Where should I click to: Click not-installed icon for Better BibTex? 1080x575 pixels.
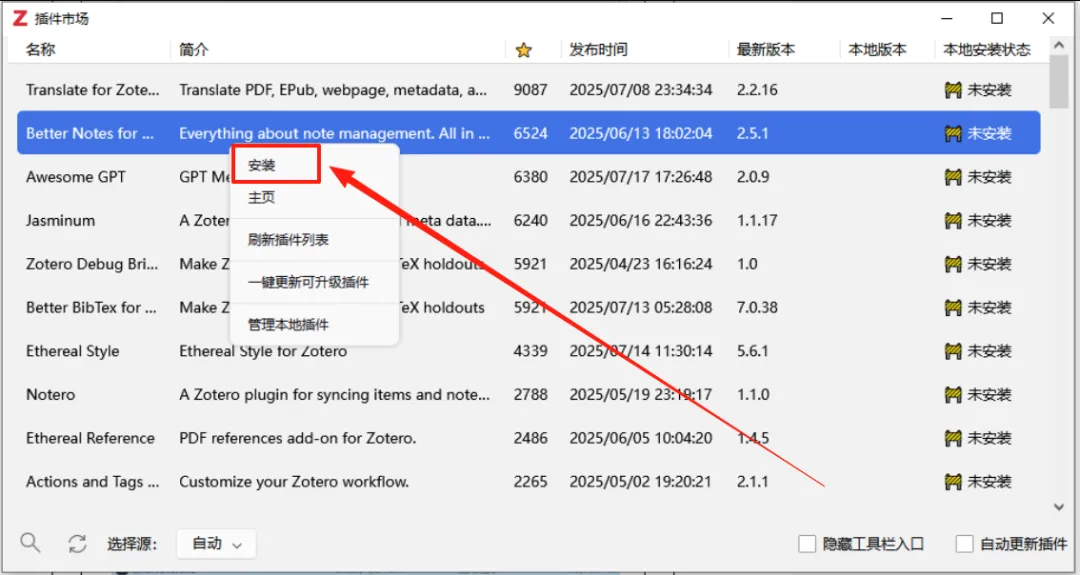(x=953, y=307)
